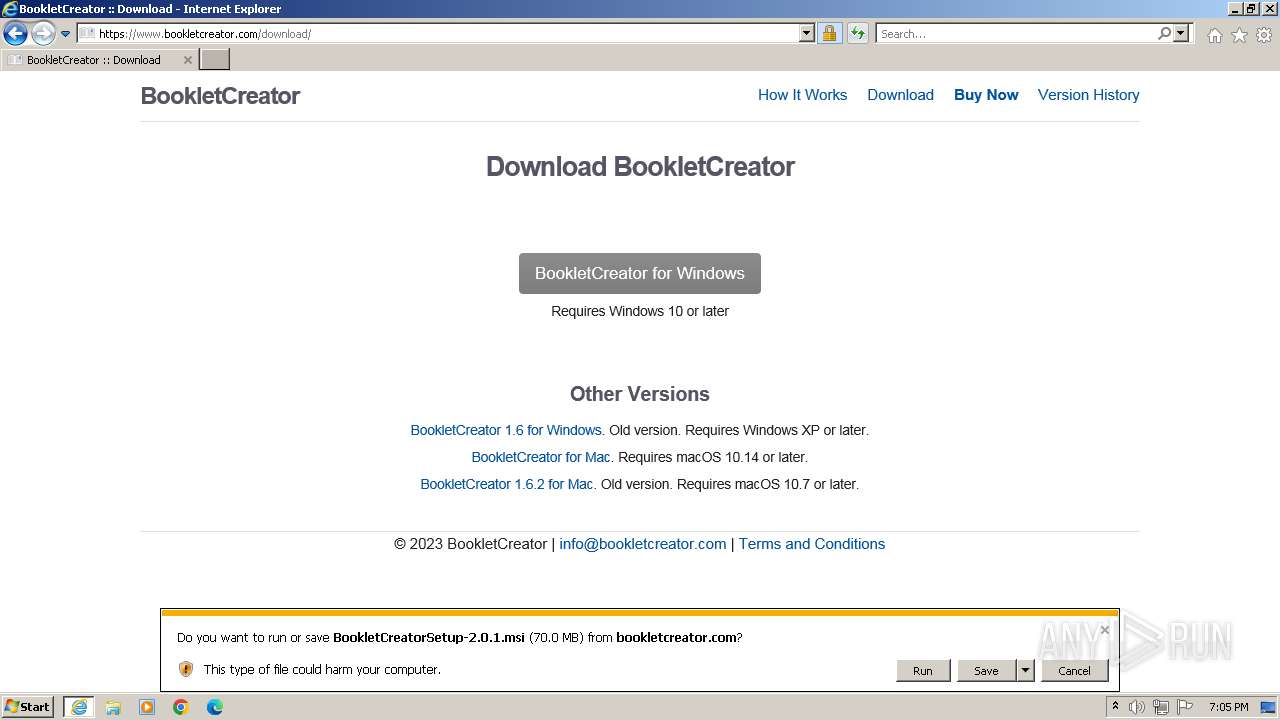Click the BookletCreator site logo
This screenshot has height=720, width=1280.
coord(220,96)
